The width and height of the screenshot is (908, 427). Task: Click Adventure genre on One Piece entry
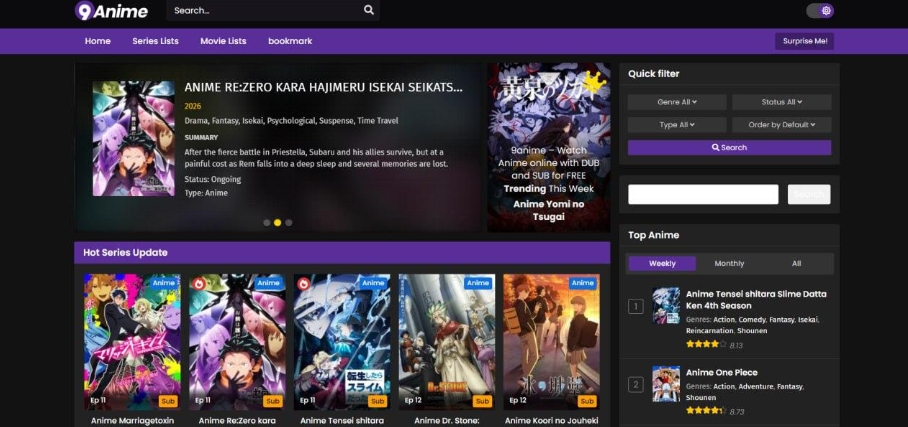click(756, 386)
